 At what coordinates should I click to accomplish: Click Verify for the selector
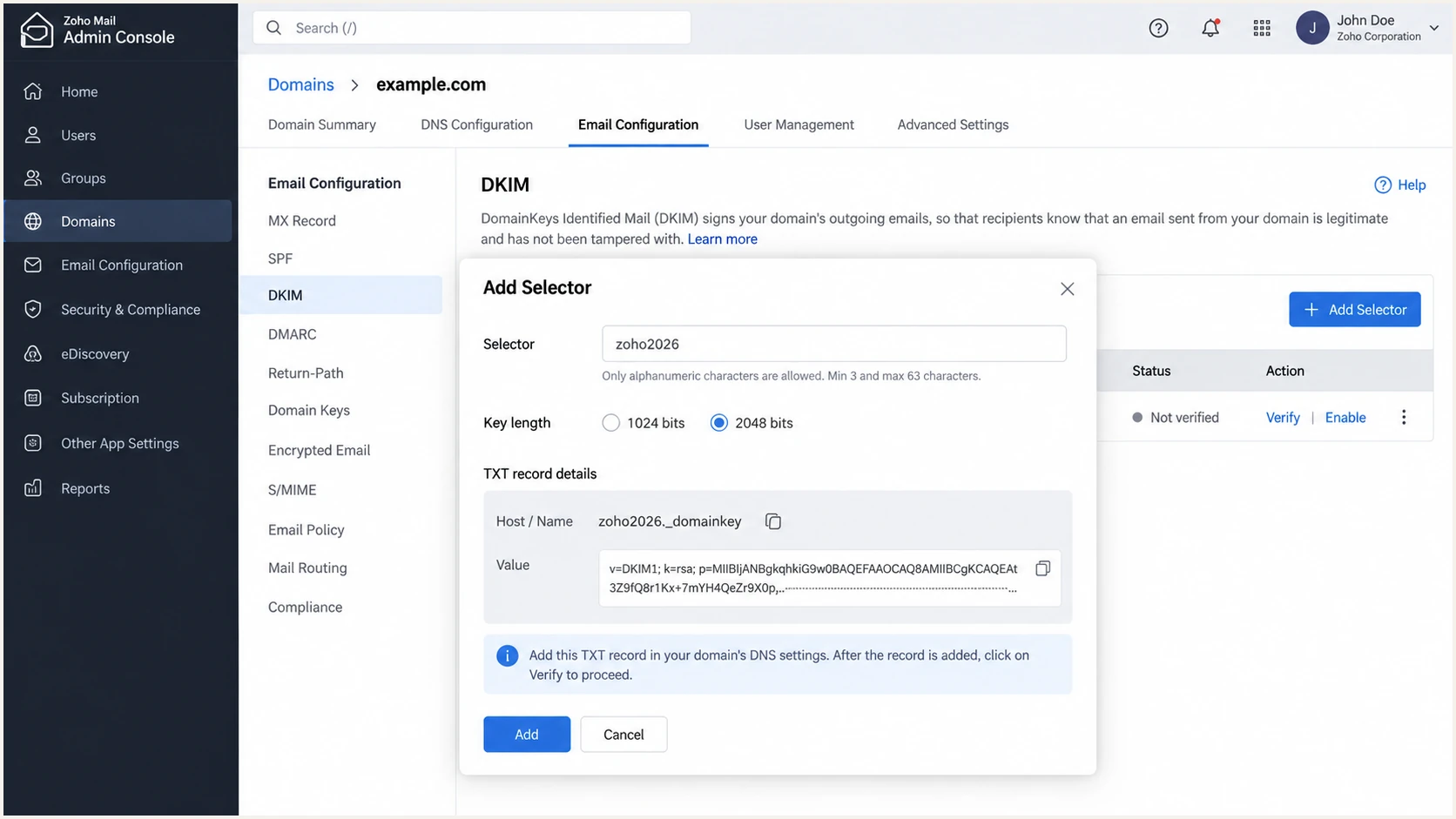click(x=1283, y=418)
